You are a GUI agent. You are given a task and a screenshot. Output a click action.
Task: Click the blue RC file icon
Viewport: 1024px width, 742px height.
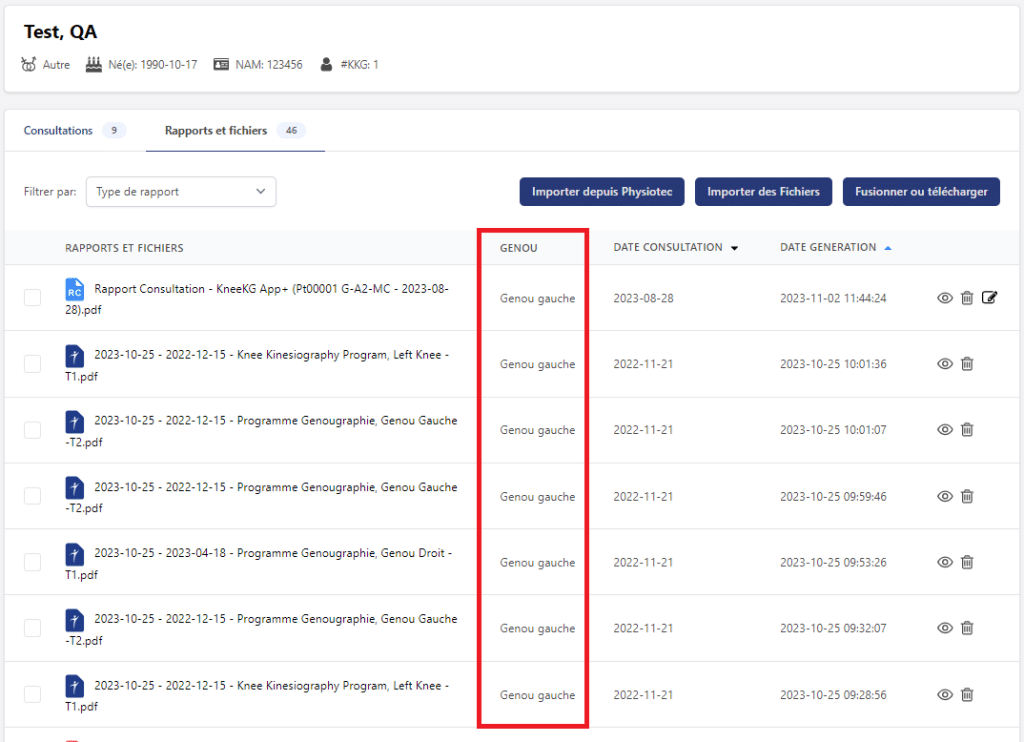(74, 290)
